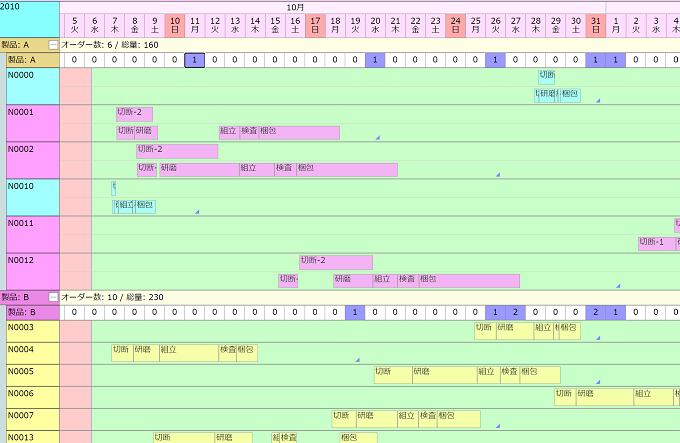Collapse the 製品: B group
The image size is (680, 443).
pos(53,297)
